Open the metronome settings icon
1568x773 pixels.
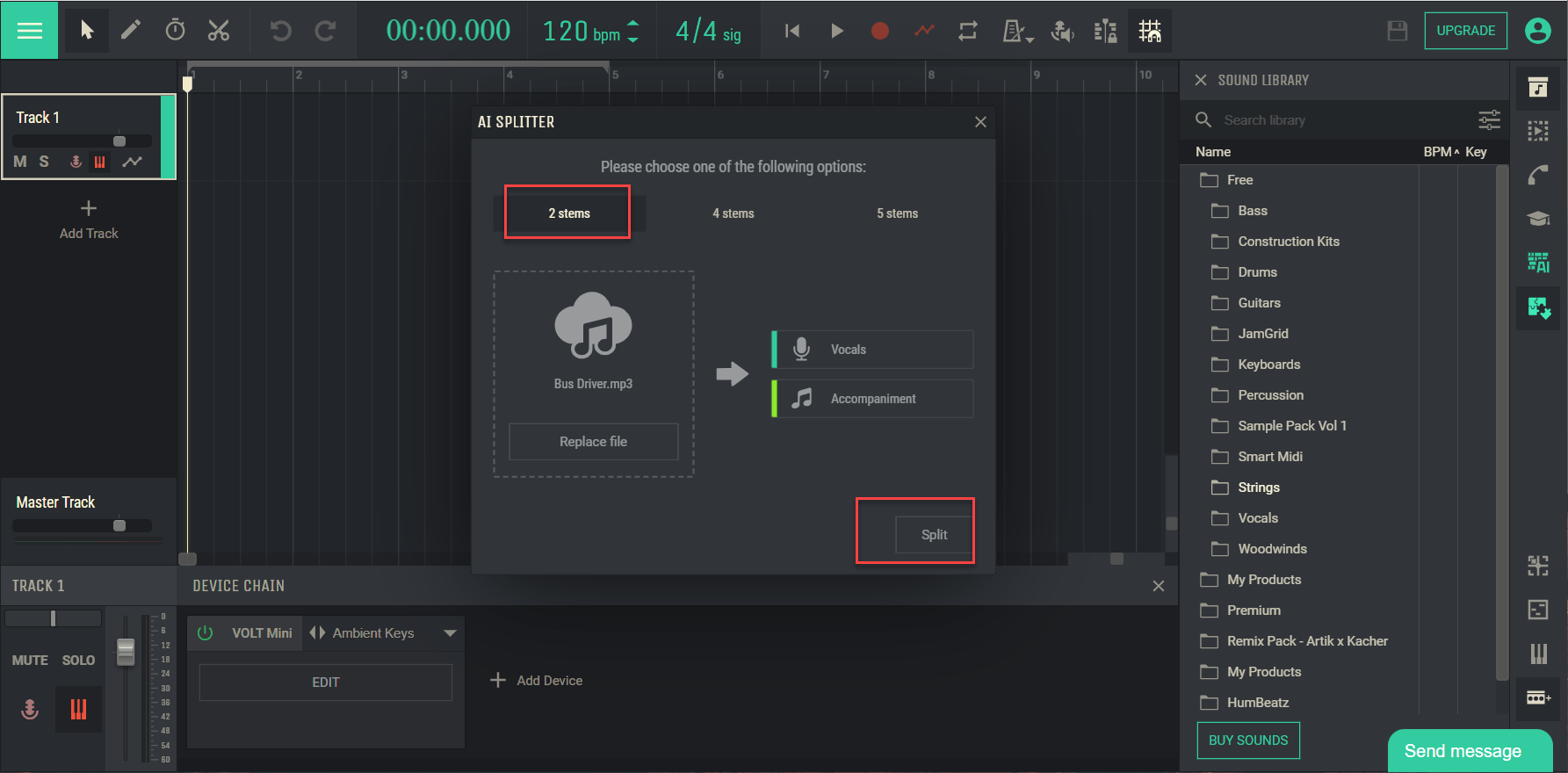point(1016,32)
